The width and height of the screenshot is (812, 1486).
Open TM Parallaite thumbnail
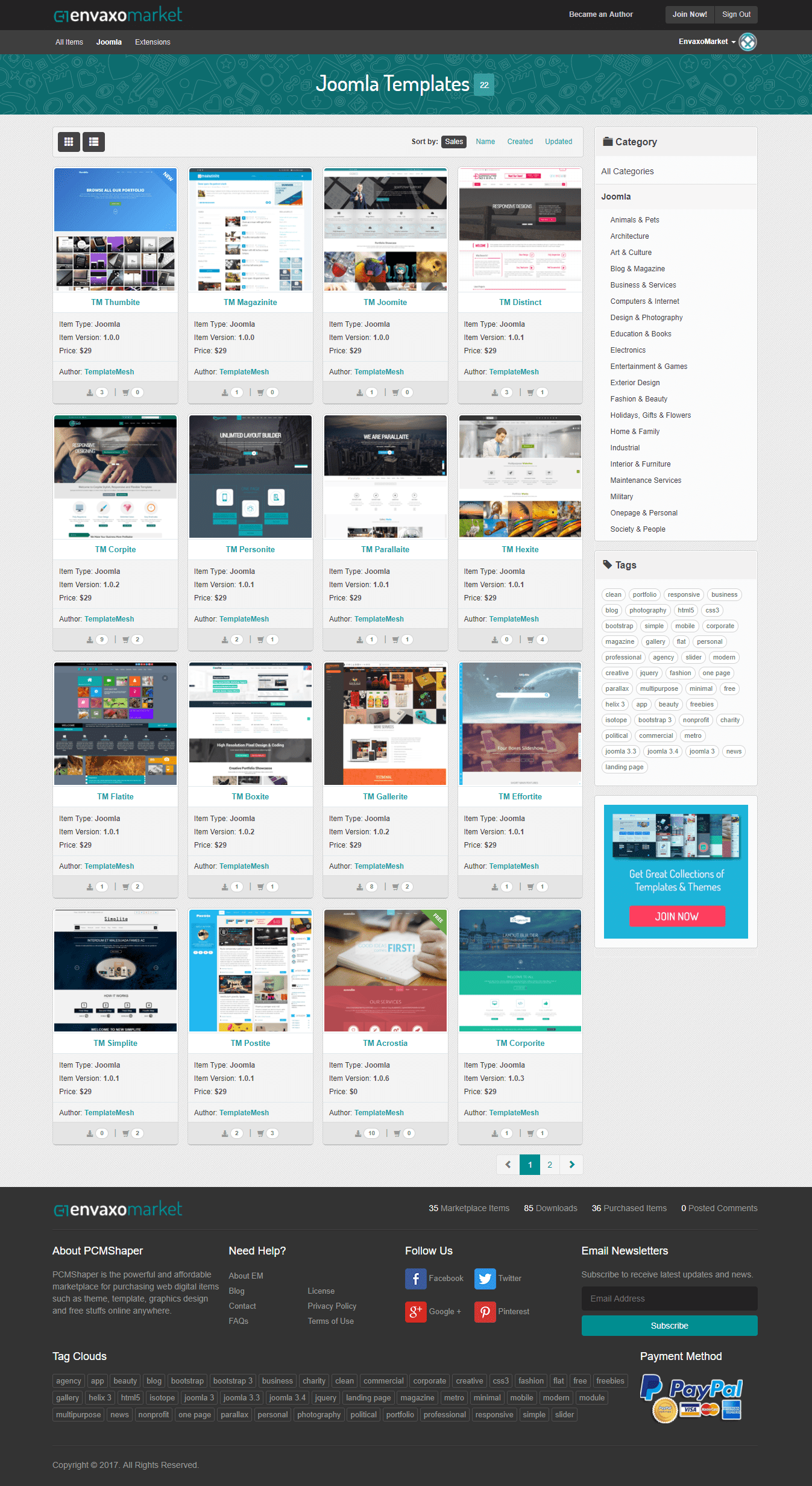[x=385, y=477]
